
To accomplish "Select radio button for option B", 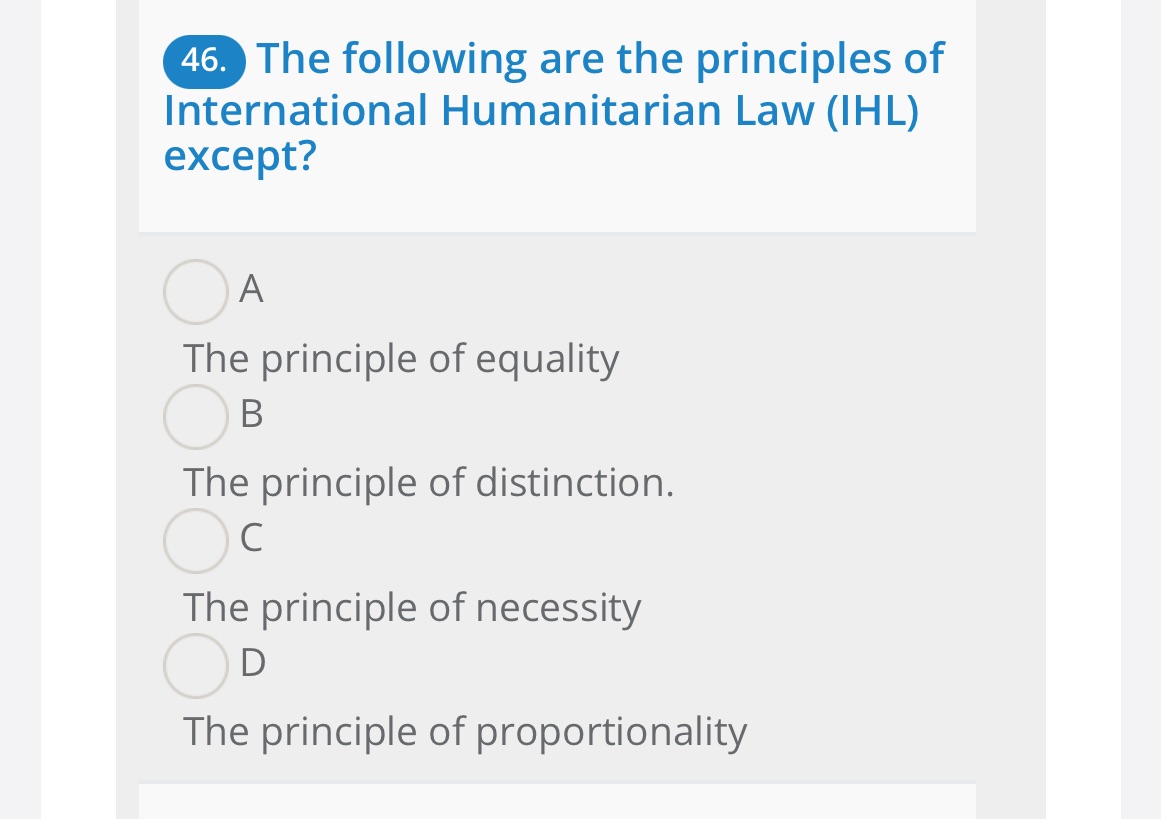I will coord(195,417).
